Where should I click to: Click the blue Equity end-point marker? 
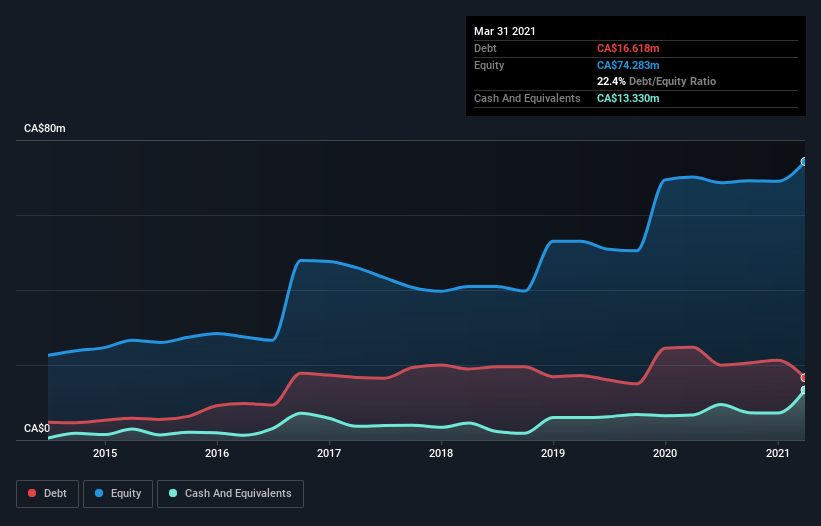804,162
